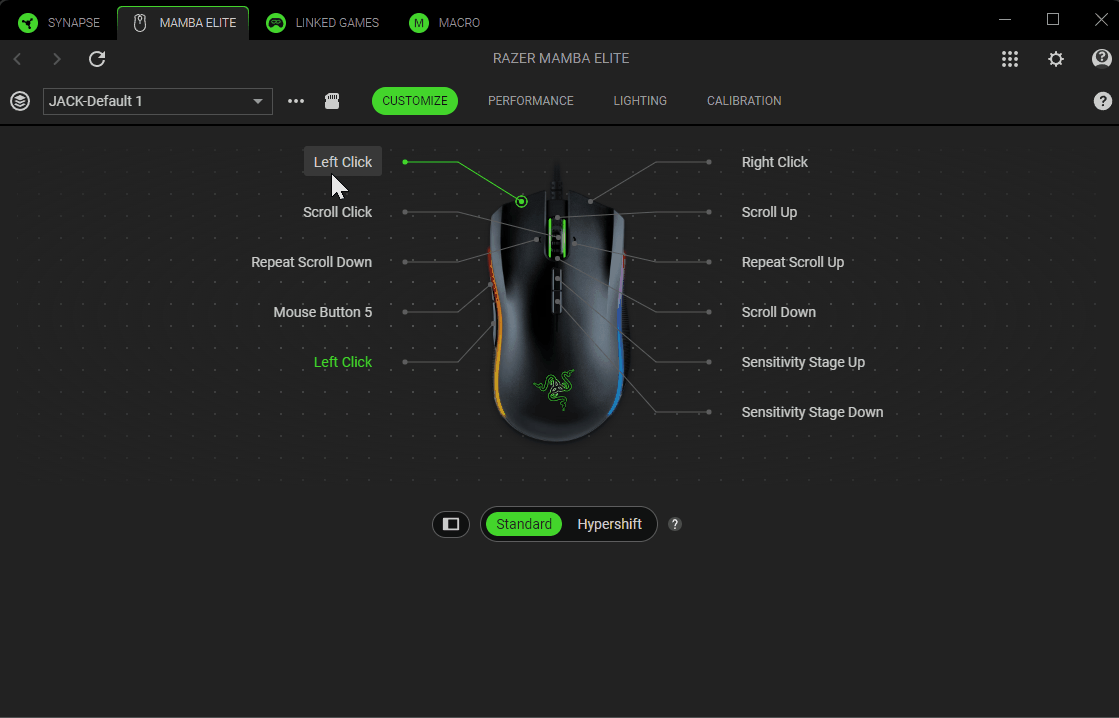Select the Calibration section
The height and width of the screenshot is (718, 1119).
click(x=744, y=101)
